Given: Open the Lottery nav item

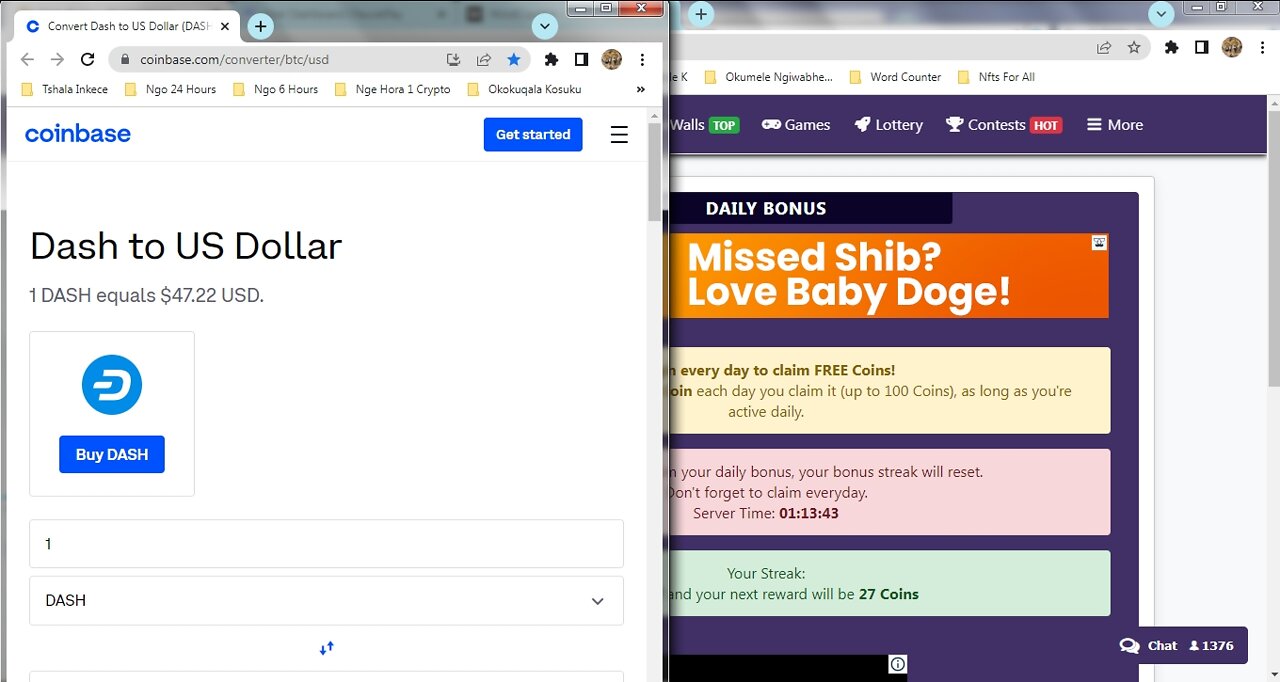Looking at the screenshot, I should 889,125.
